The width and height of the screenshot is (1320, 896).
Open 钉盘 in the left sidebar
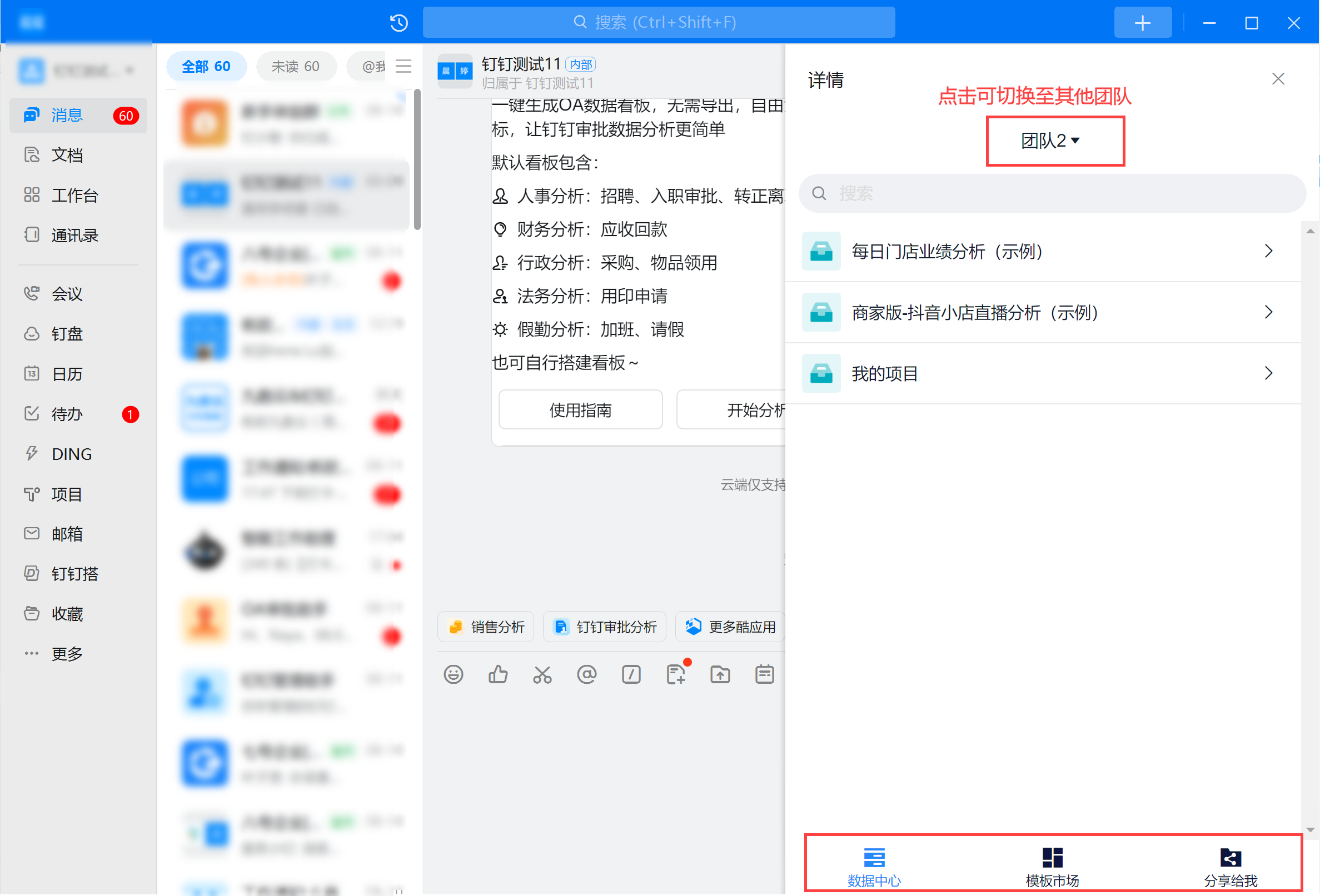(x=78, y=334)
